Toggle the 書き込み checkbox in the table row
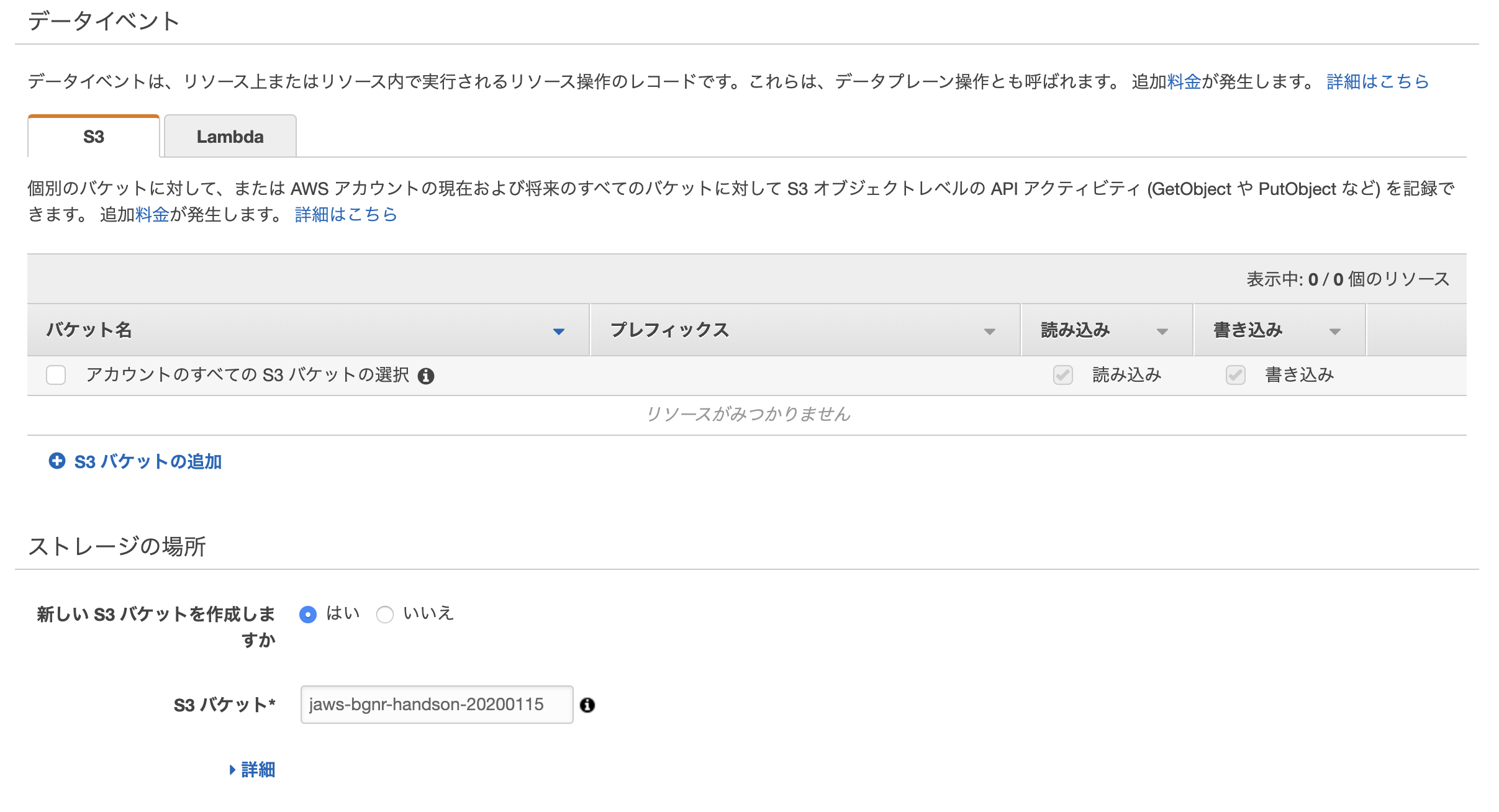The height and width of the screenshot is (812, 1499). tap(1234, 376)
